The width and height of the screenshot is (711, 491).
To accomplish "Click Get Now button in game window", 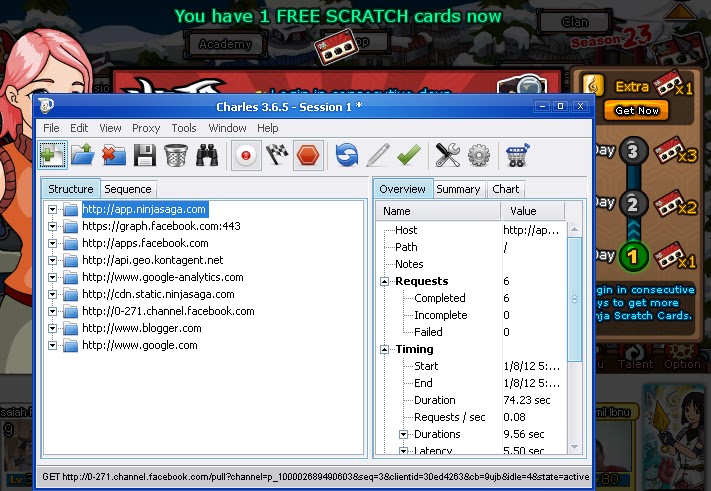I will click(x=637, y=110).
